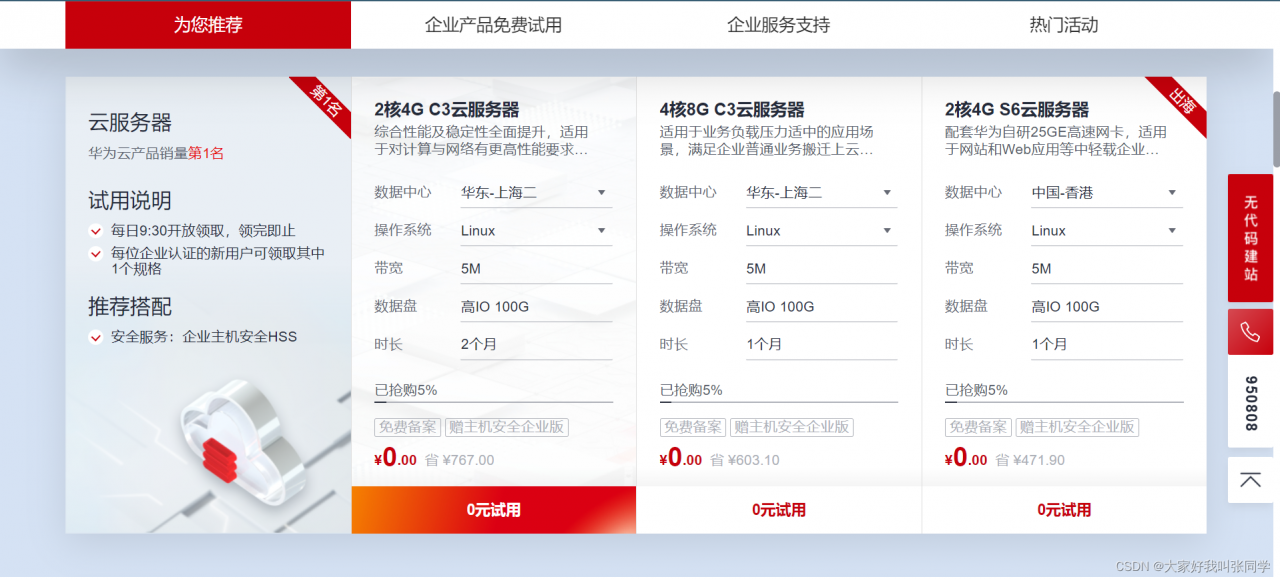
Task: Click the 华为云产品销量第1名 text
Action: (156, 153)
